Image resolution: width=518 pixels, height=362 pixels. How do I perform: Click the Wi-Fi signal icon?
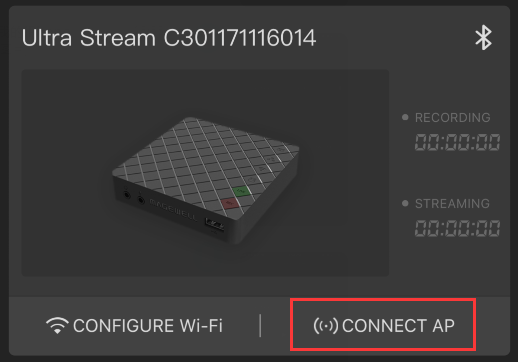[x=57, y=325]
